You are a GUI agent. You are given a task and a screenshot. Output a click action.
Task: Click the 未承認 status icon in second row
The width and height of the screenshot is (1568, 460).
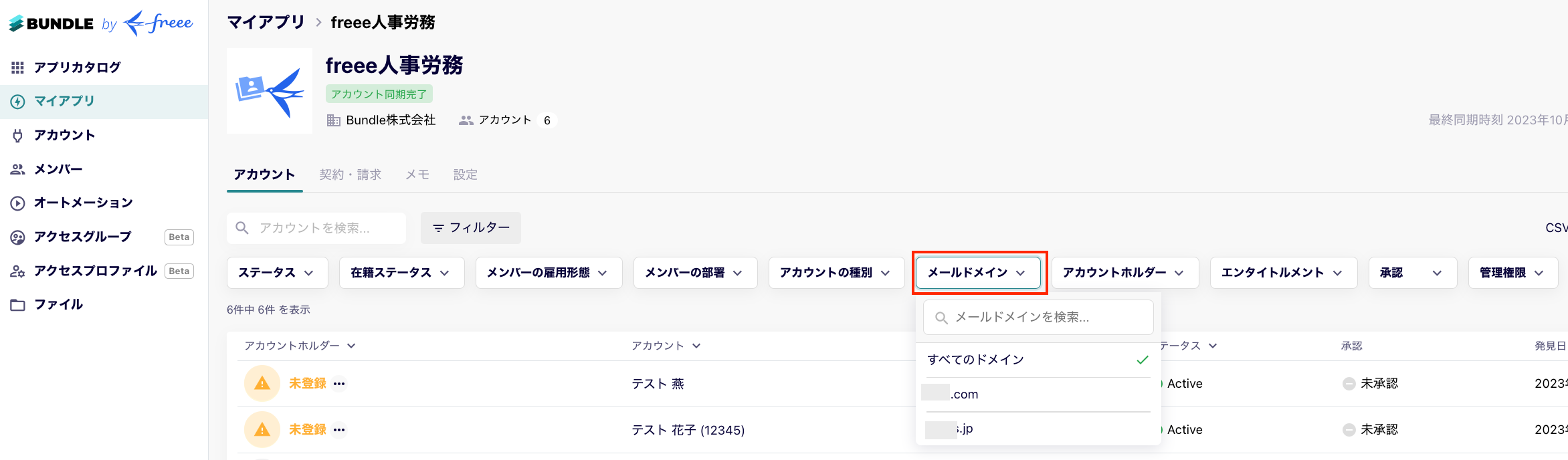pos(1349,430)
